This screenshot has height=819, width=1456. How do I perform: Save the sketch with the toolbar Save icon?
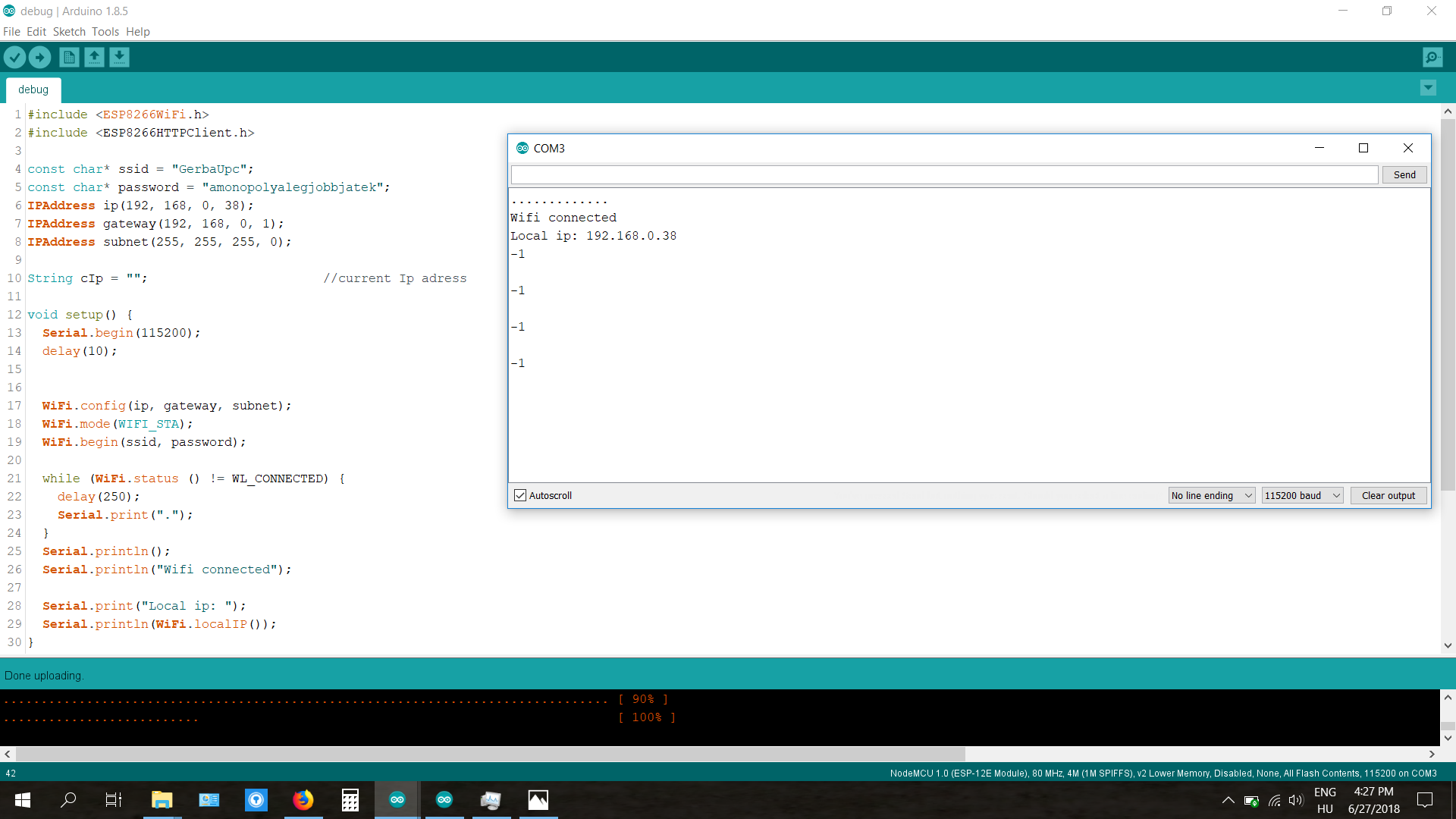click(x=120, y=57)
